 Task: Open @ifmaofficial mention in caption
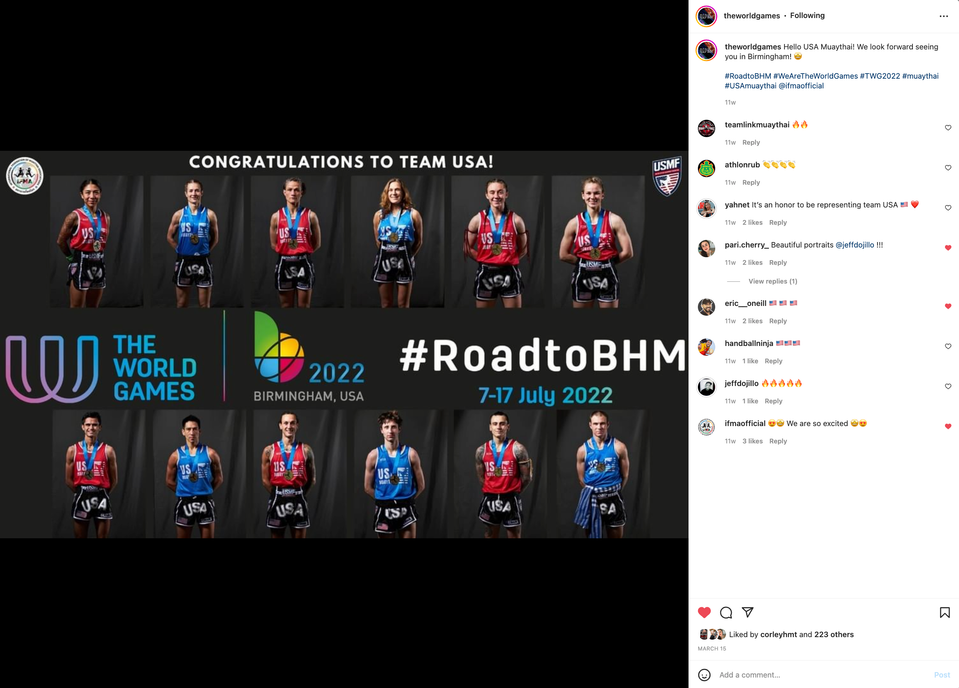(801, 86)
